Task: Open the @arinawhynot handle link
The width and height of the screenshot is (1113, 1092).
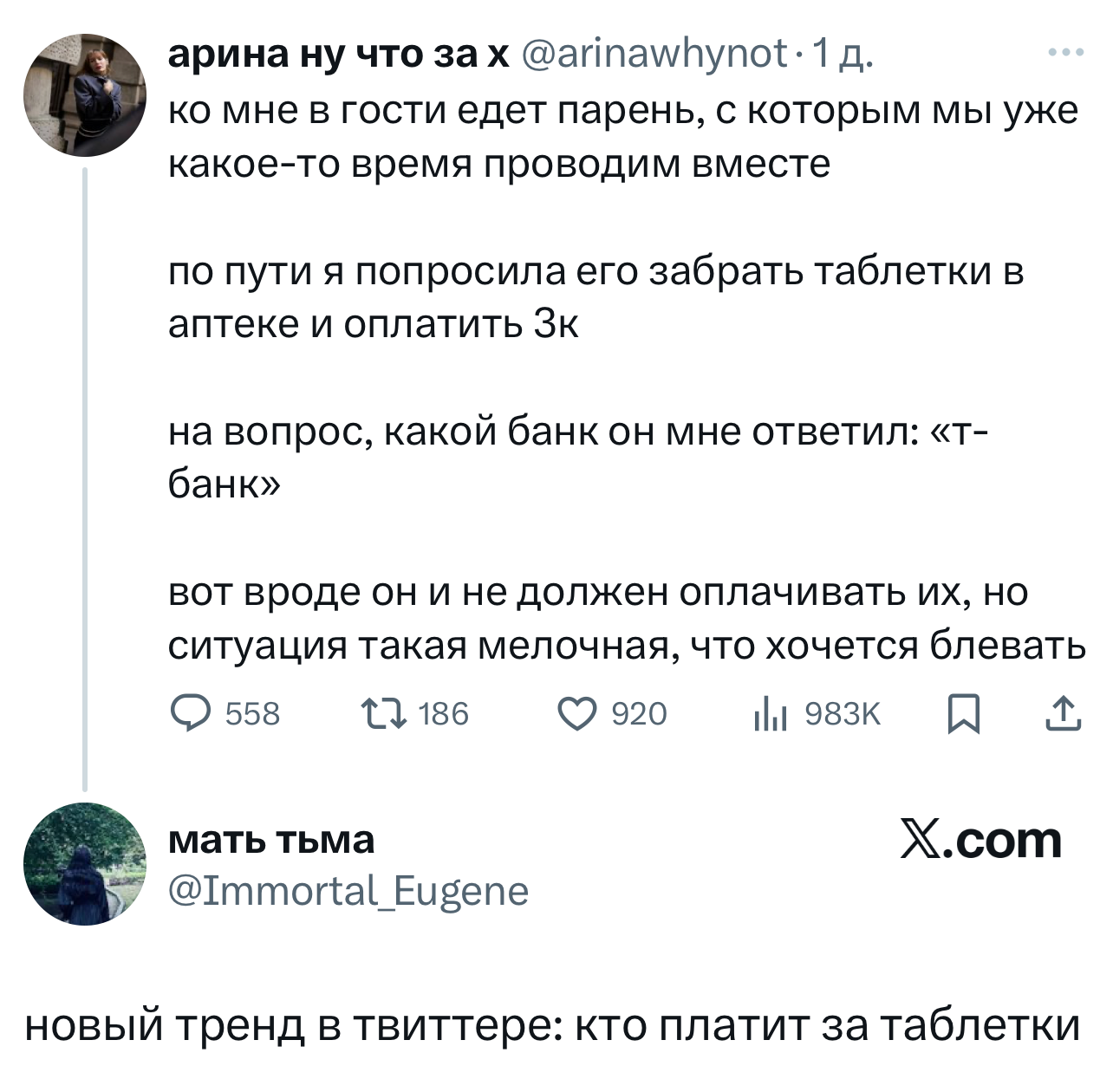Action: (655, 54)
